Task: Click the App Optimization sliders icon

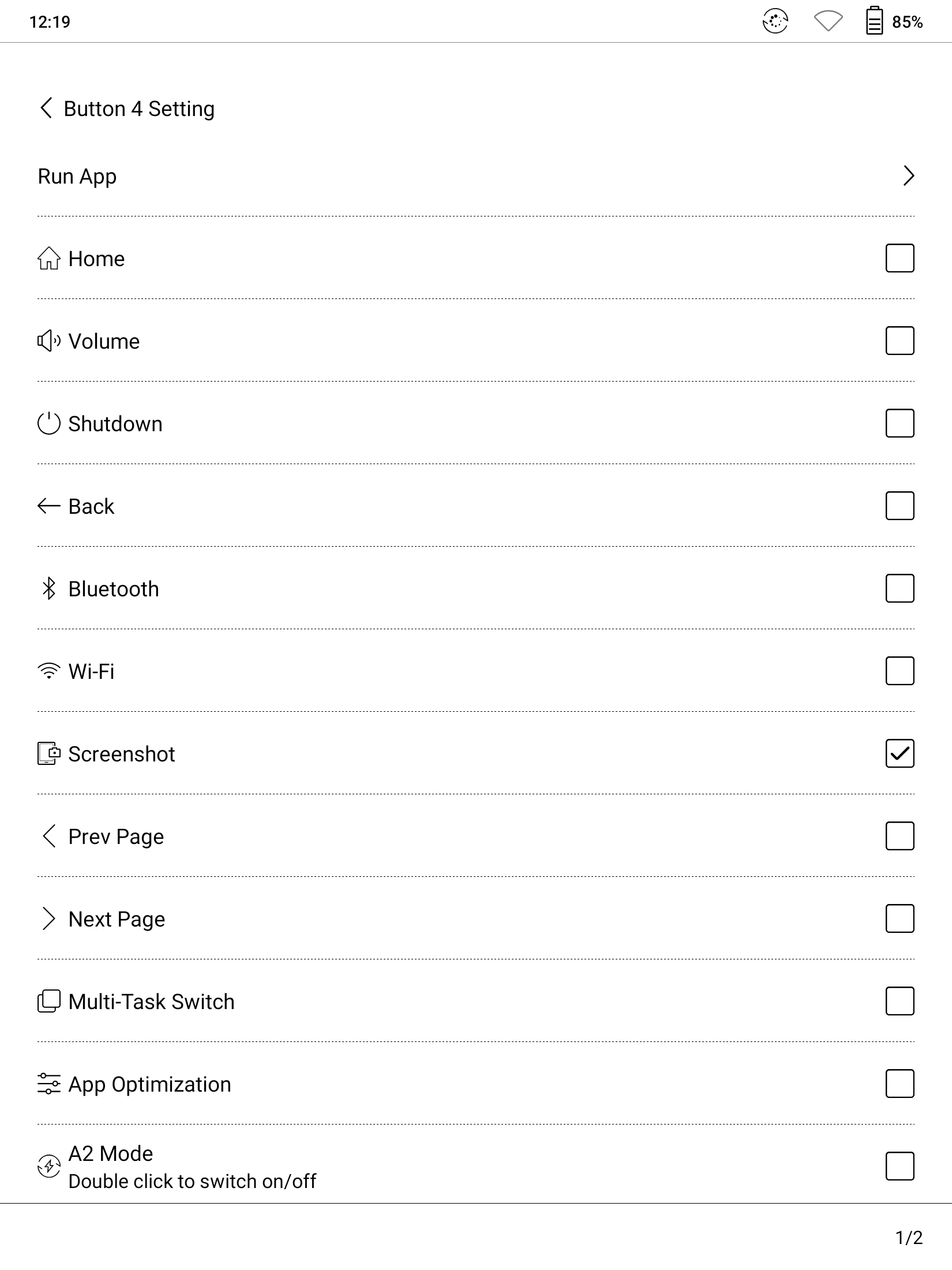Action: tap(49, 1084)
